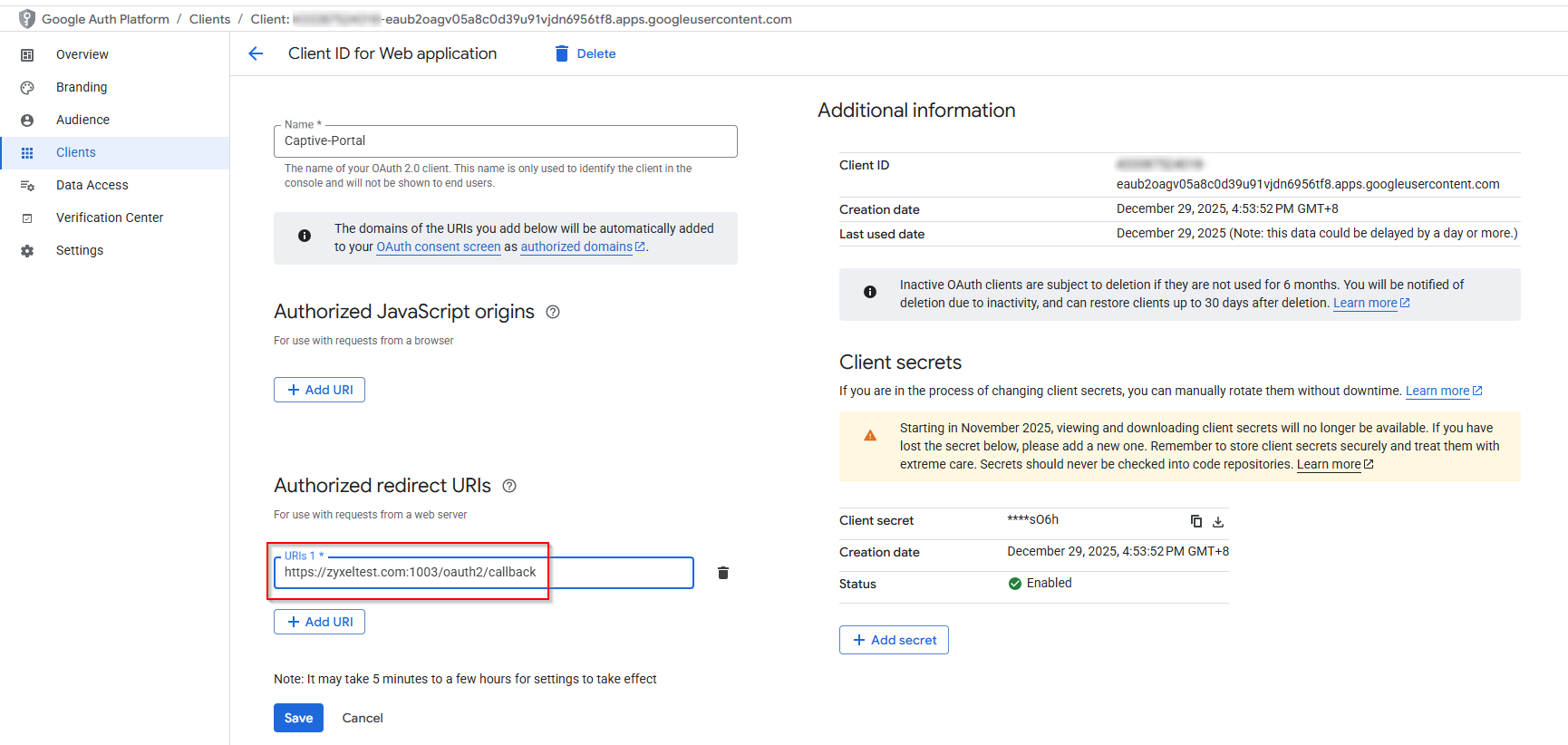Image resolution: width=1568 pixels, height=745 pixels.
Task: Delete the redirect URI with the trash icon
Action: tap(723, 573)
